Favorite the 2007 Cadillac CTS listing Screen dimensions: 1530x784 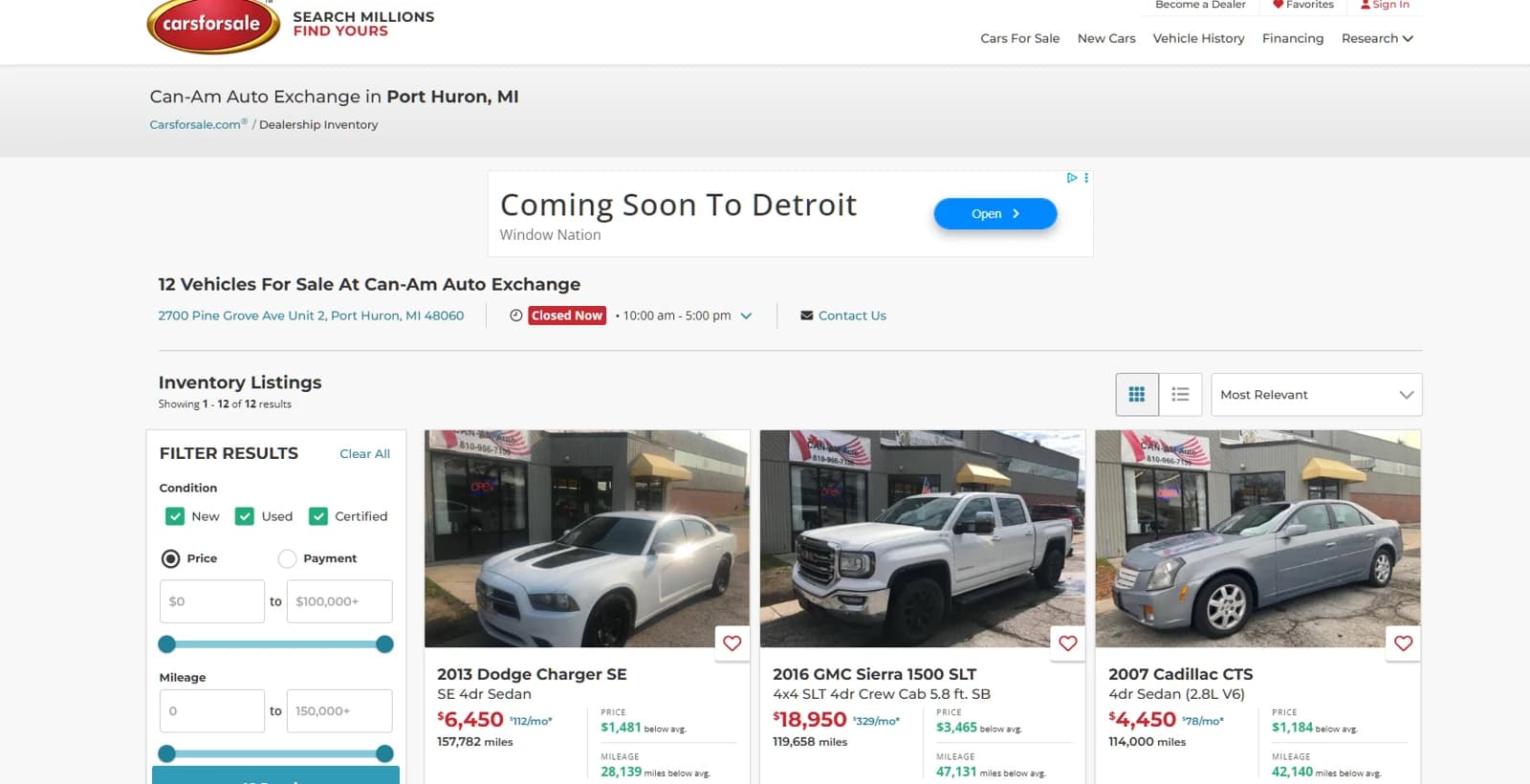(x=1404, y=643)
